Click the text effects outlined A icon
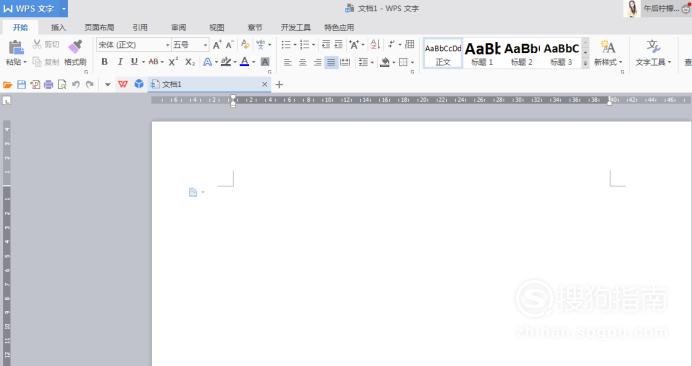This screenshot has height=366, width=692. 207,62
